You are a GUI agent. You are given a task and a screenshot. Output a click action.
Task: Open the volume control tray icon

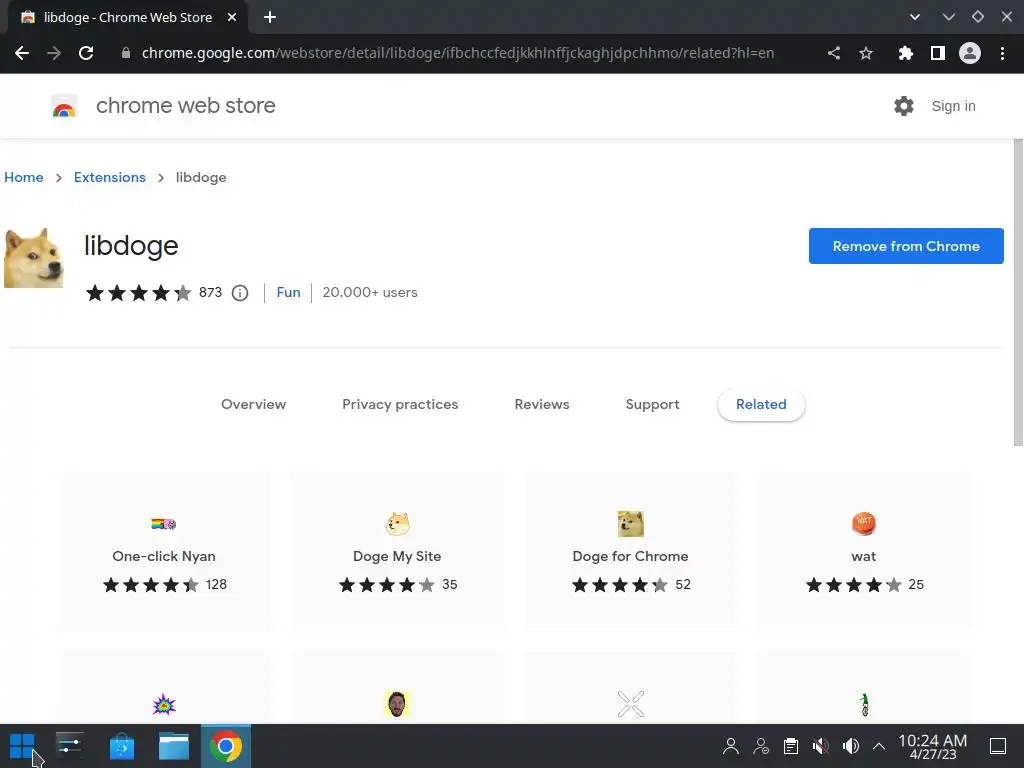click(x=851, y=746)
